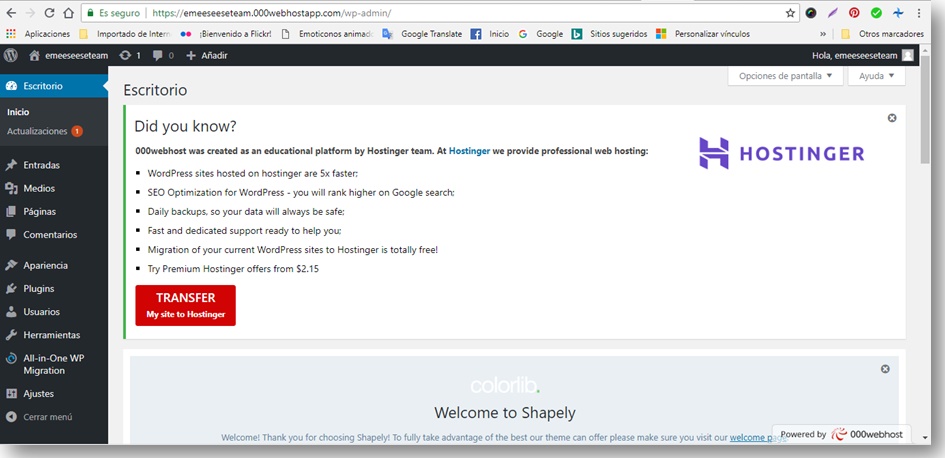The width and height of the screenshot is (945, 458).
Task: Click the WordPress logo in admin bar
Action: click(x=11, y=55)
